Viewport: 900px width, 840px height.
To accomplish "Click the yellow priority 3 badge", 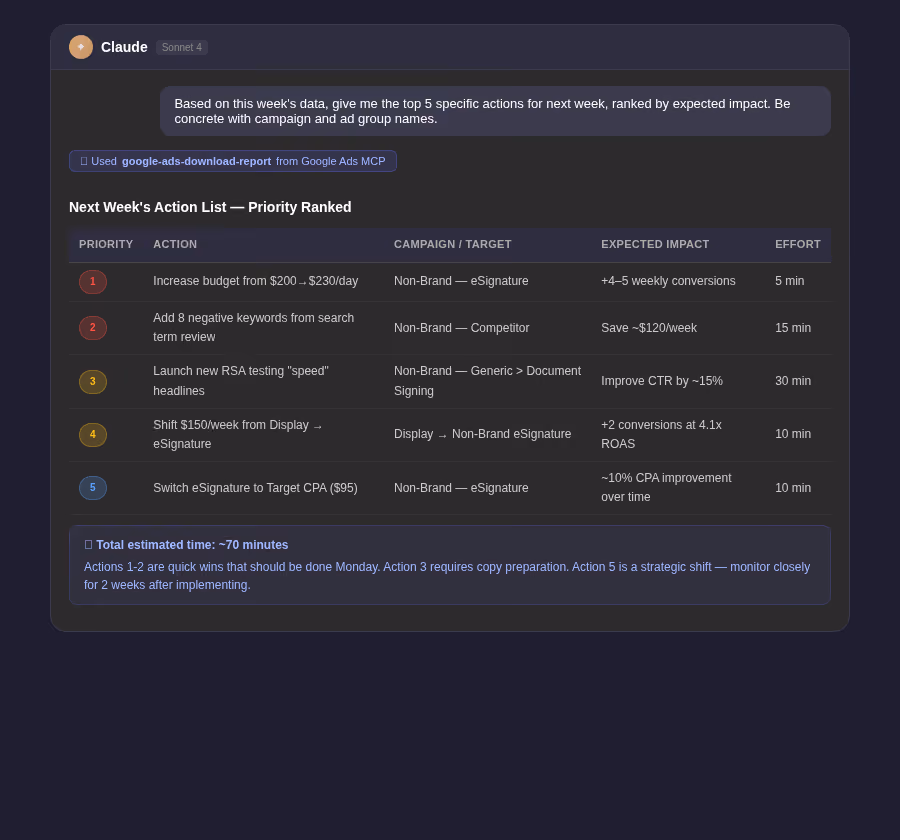I will [93, 382].
